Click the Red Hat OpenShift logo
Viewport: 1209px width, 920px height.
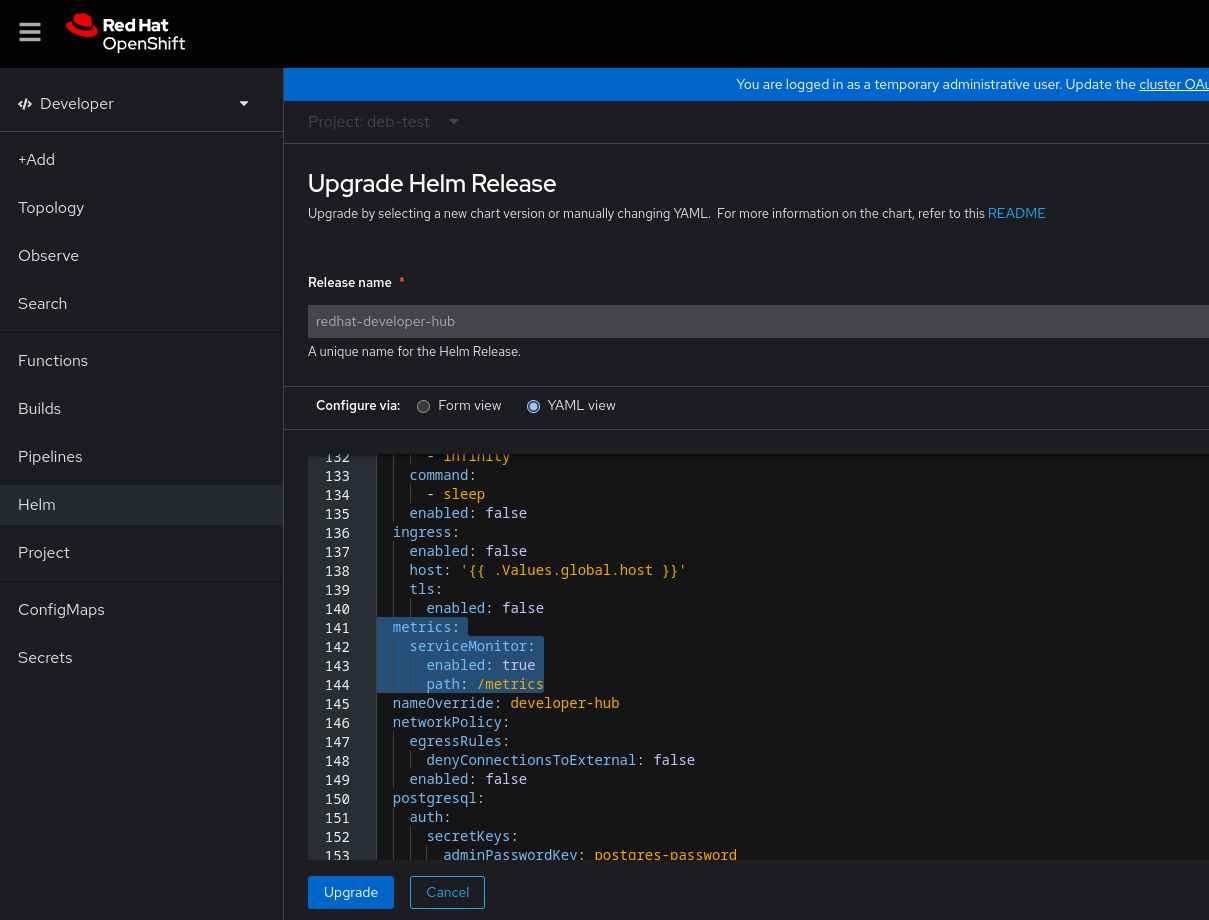point(125,32)
